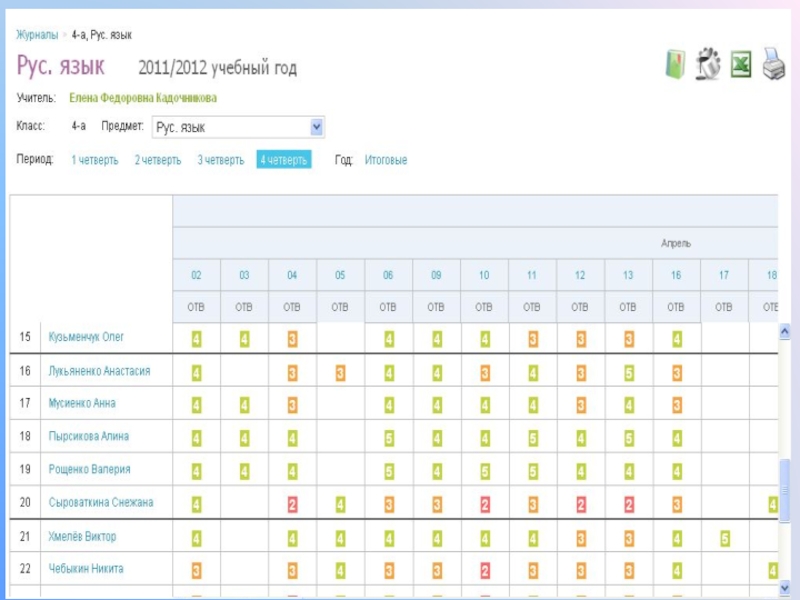Open teacher Елена Федоровна Кадочникова profile
The width and height of the screenshot is (800, 600).
[x=143, y=98]
